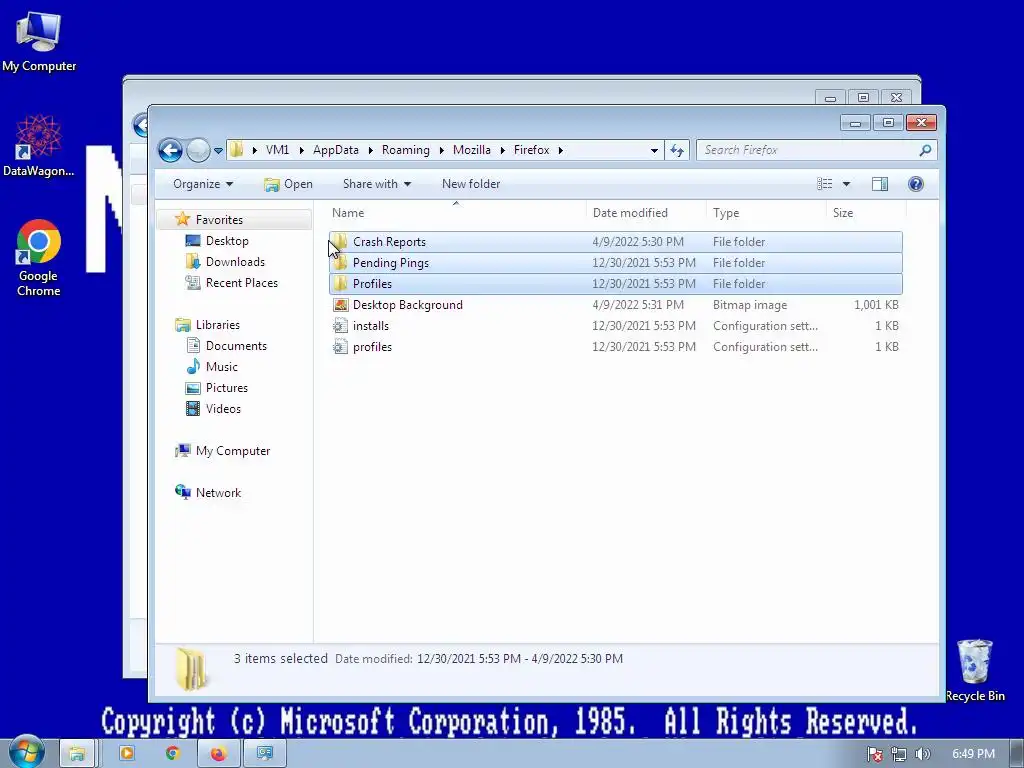Click the Google Chrome desktop shortcut
The width and height of the screenshot is (1024, 768).
click(39, 258)
